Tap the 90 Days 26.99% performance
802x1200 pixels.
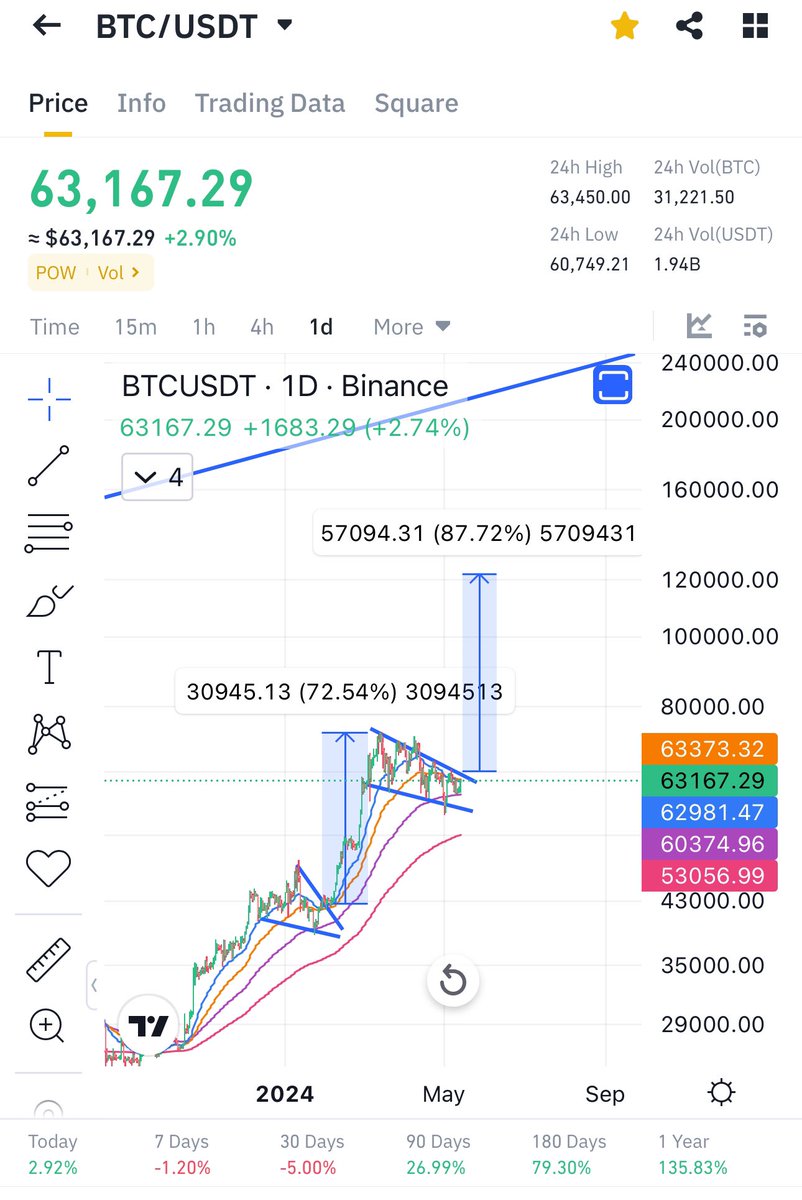pos(438,1154)
